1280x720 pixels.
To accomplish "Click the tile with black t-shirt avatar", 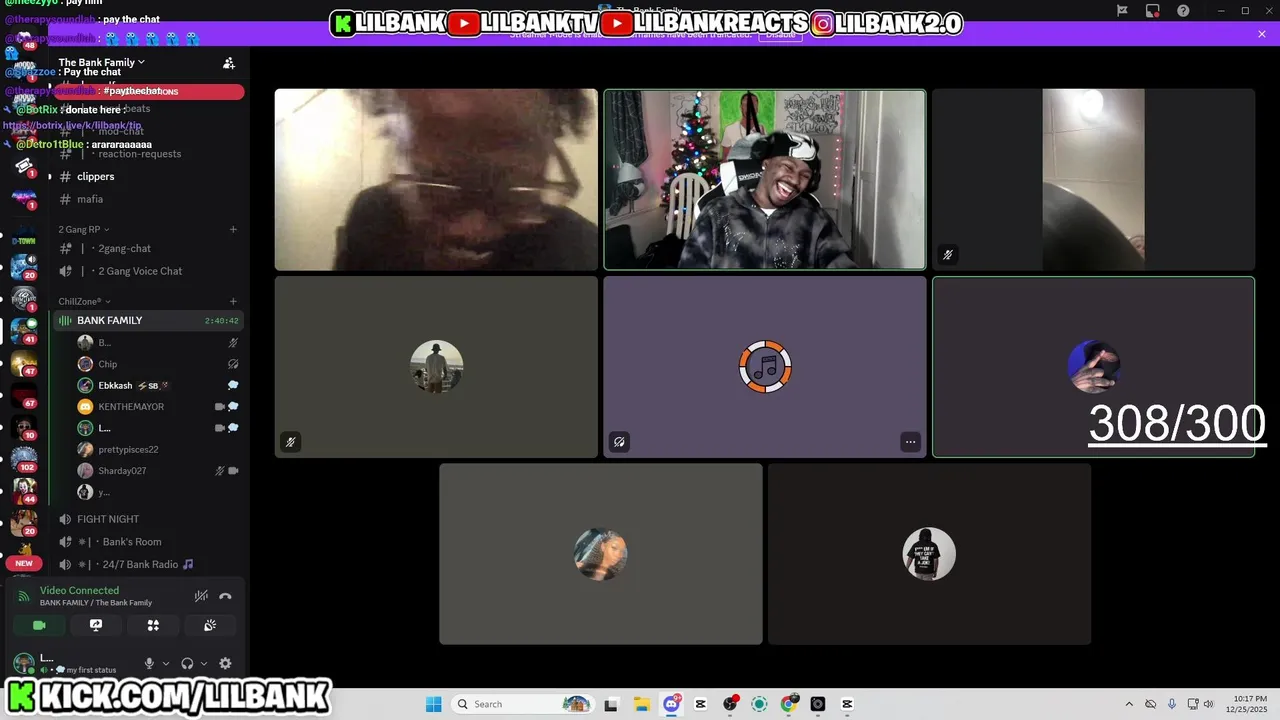I will pyautogui.click(x=929, y=554).
